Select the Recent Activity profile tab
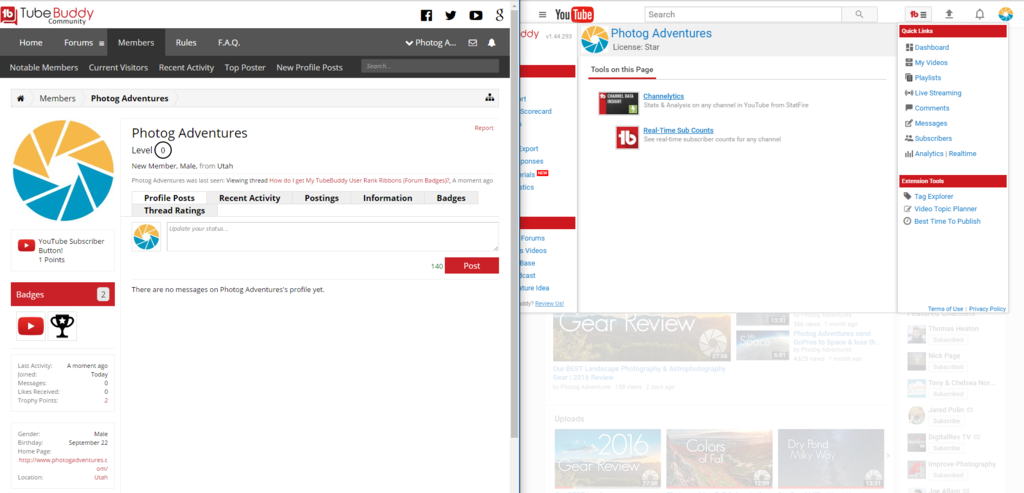Viewport: 1024px width, 493px height. 249,198
